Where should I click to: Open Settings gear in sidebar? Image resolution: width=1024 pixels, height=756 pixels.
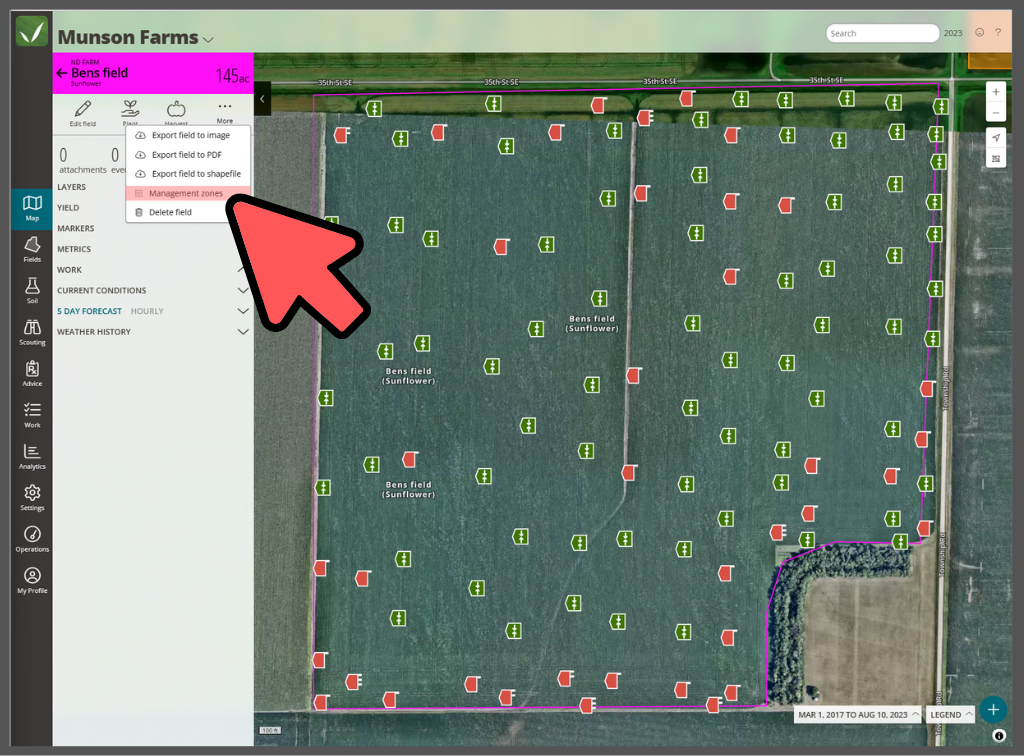32,497
